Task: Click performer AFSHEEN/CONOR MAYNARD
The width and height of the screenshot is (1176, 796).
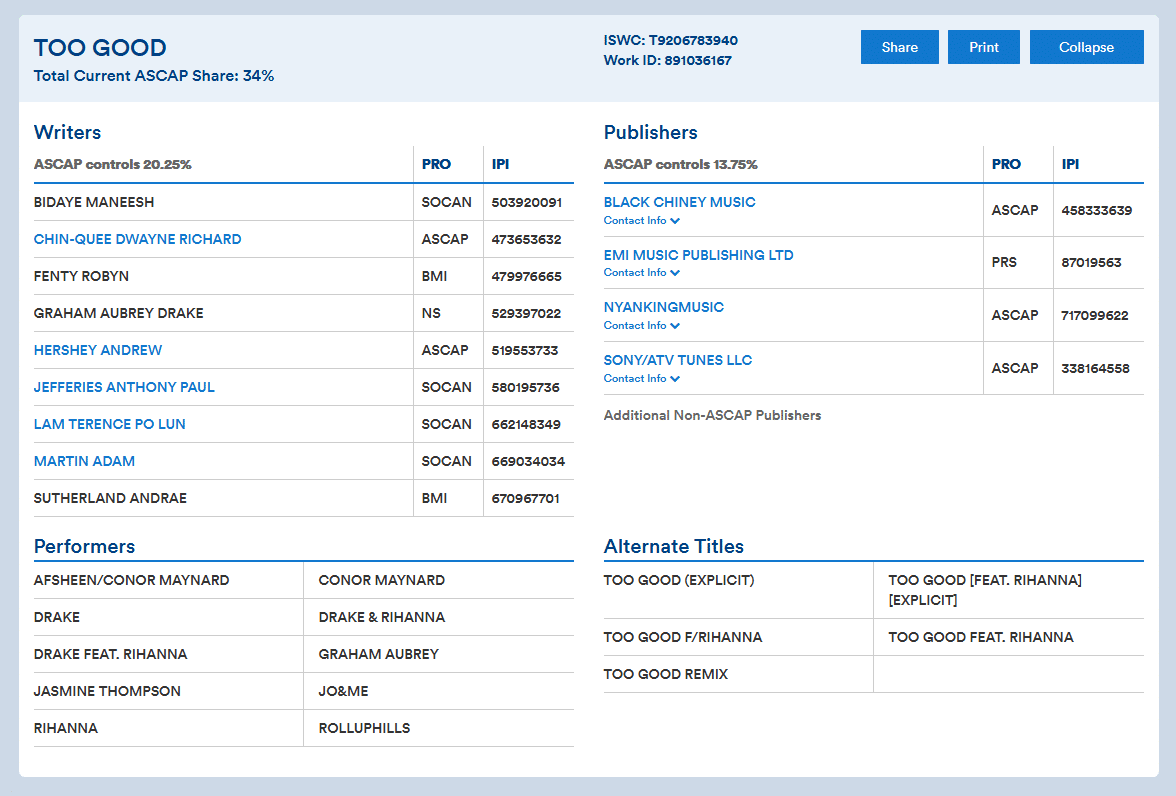Action: 131,581
